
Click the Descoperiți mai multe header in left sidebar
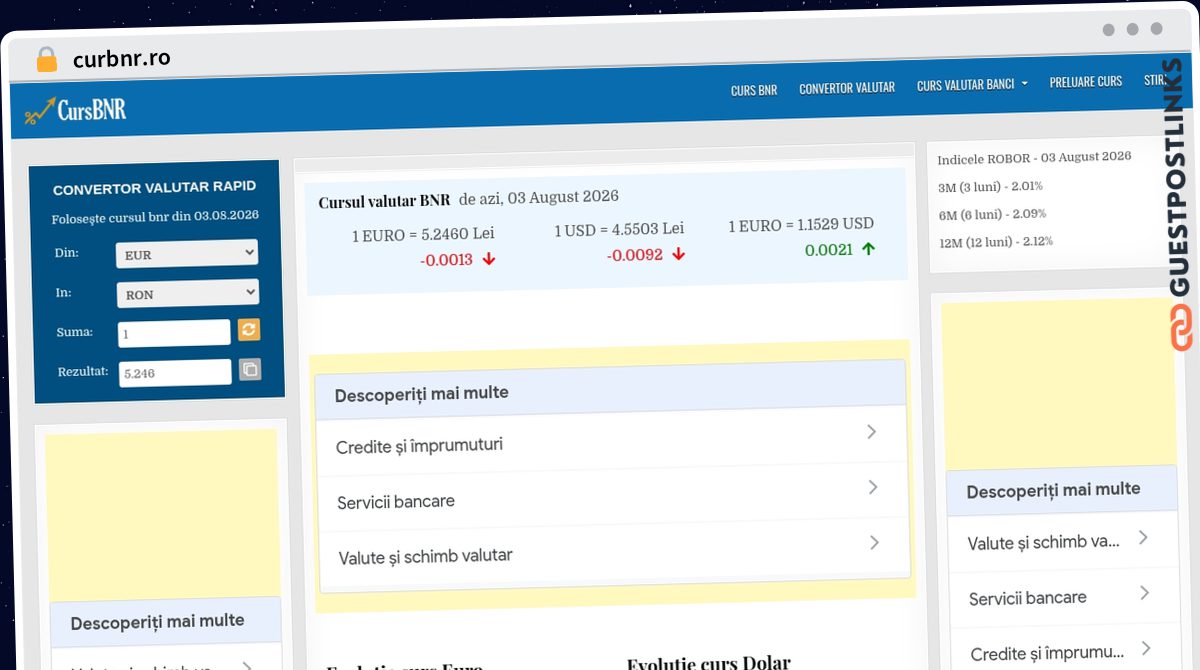pyautogui.click(x=157, y=622)
